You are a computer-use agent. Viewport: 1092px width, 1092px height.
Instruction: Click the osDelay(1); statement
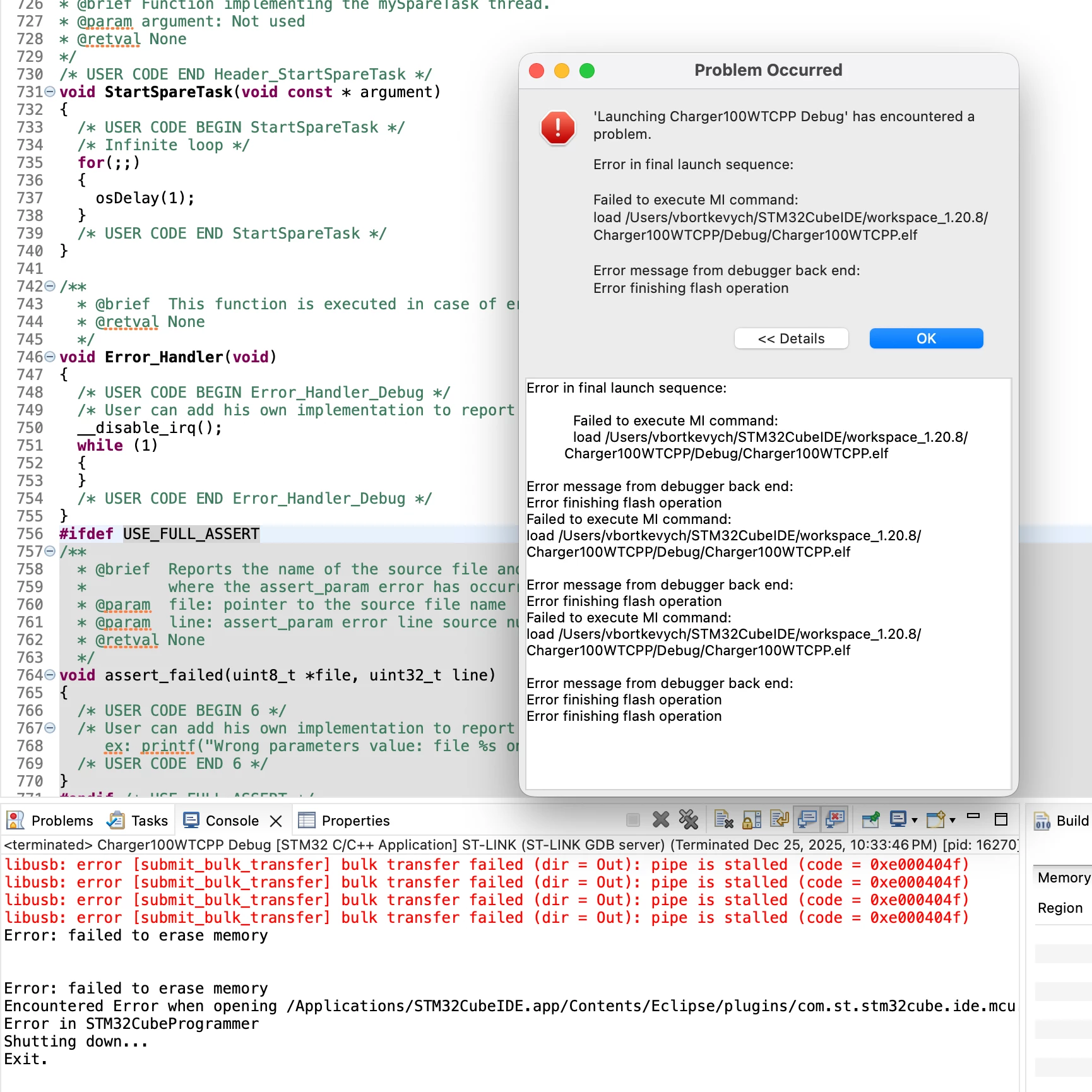click(x=145, y=198)
